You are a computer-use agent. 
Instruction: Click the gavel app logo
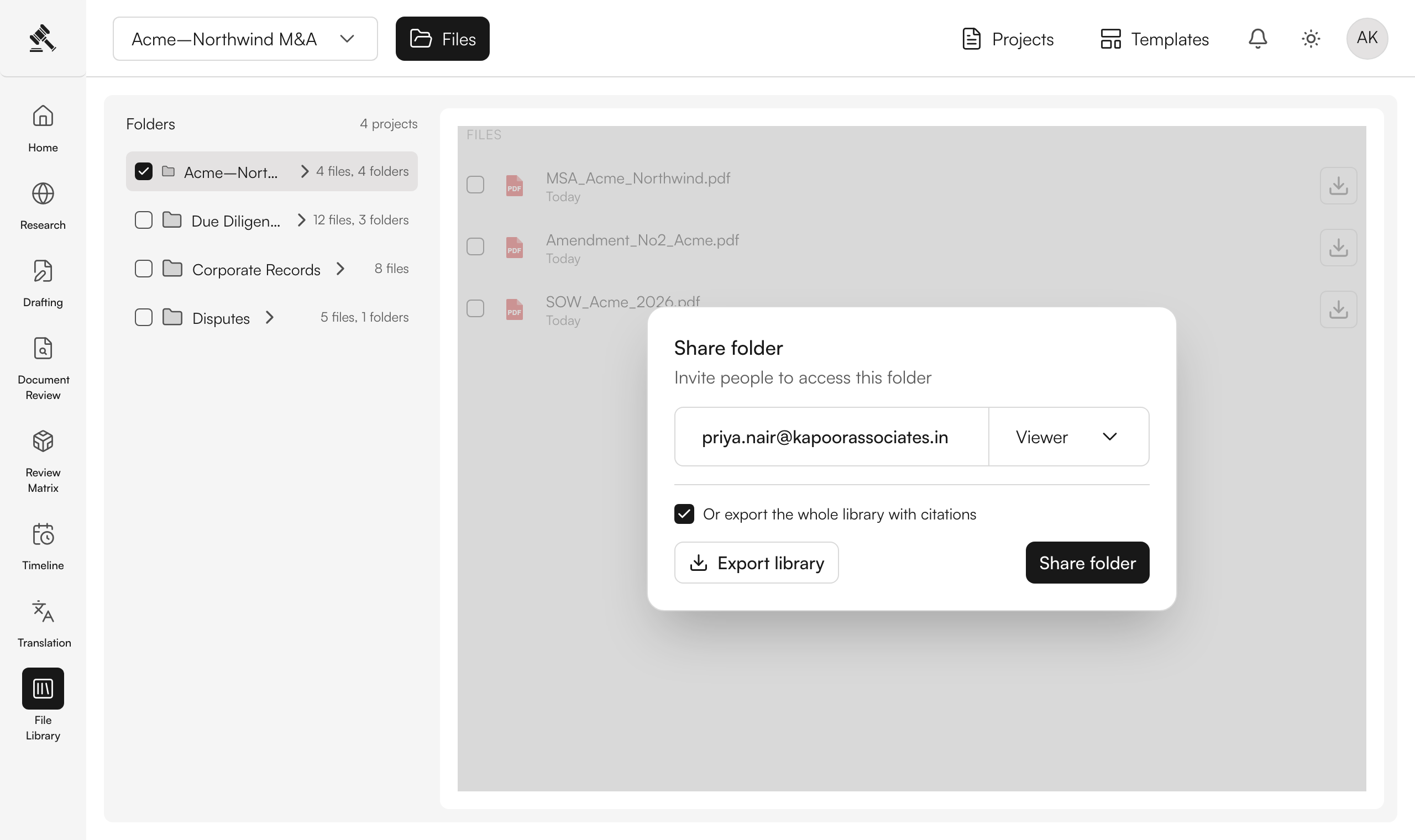[43, 39]
